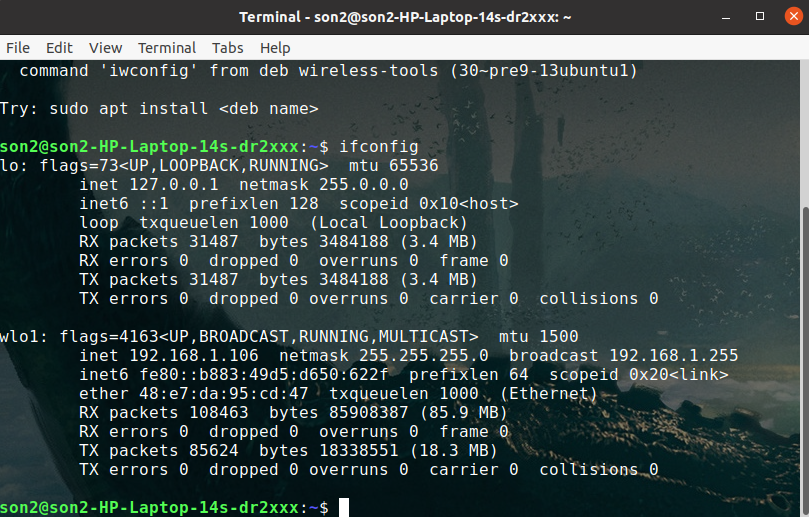Click the window title text in the title bar
Screen dimensions: 809x517
pyautogui.click(x=405, y=17)
